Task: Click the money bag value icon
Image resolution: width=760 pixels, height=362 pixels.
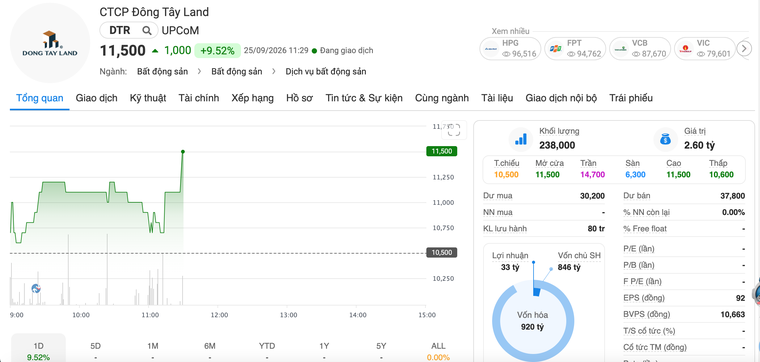Action: pos(665,140)
